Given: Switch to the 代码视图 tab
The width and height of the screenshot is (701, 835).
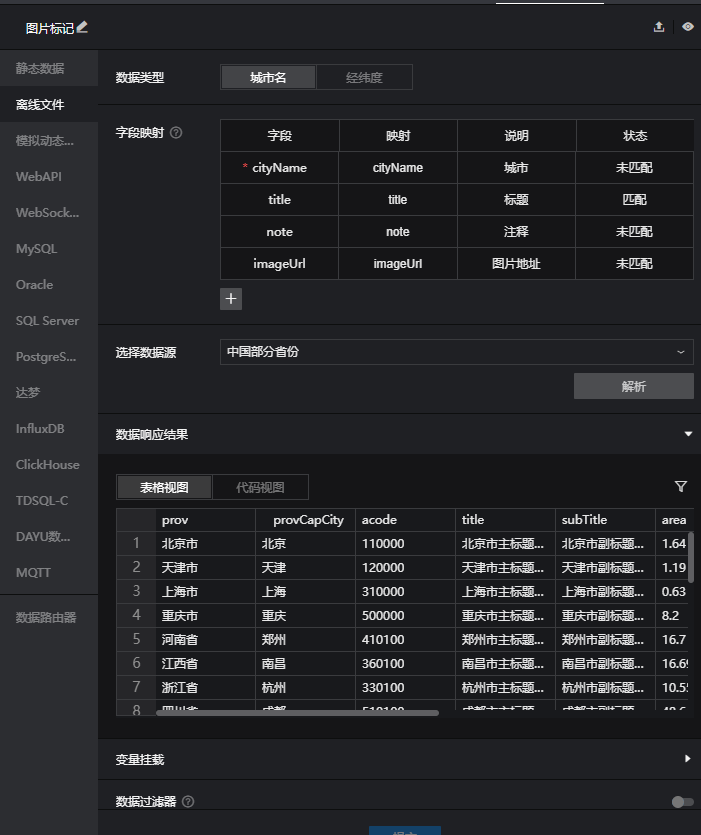Looking at the screenshot, I should [x=260, y=487].
